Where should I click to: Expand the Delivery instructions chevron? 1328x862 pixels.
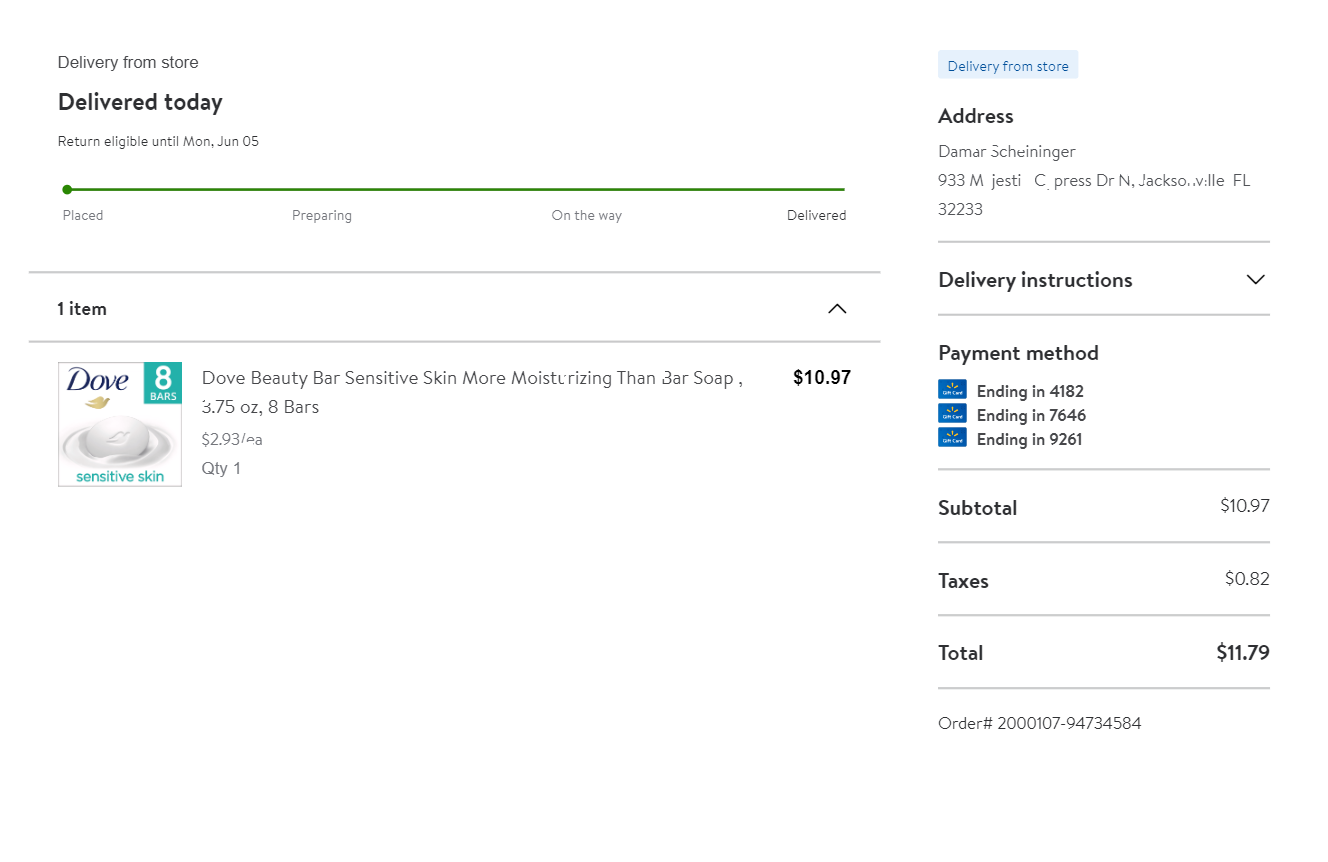coord(1256,280)
